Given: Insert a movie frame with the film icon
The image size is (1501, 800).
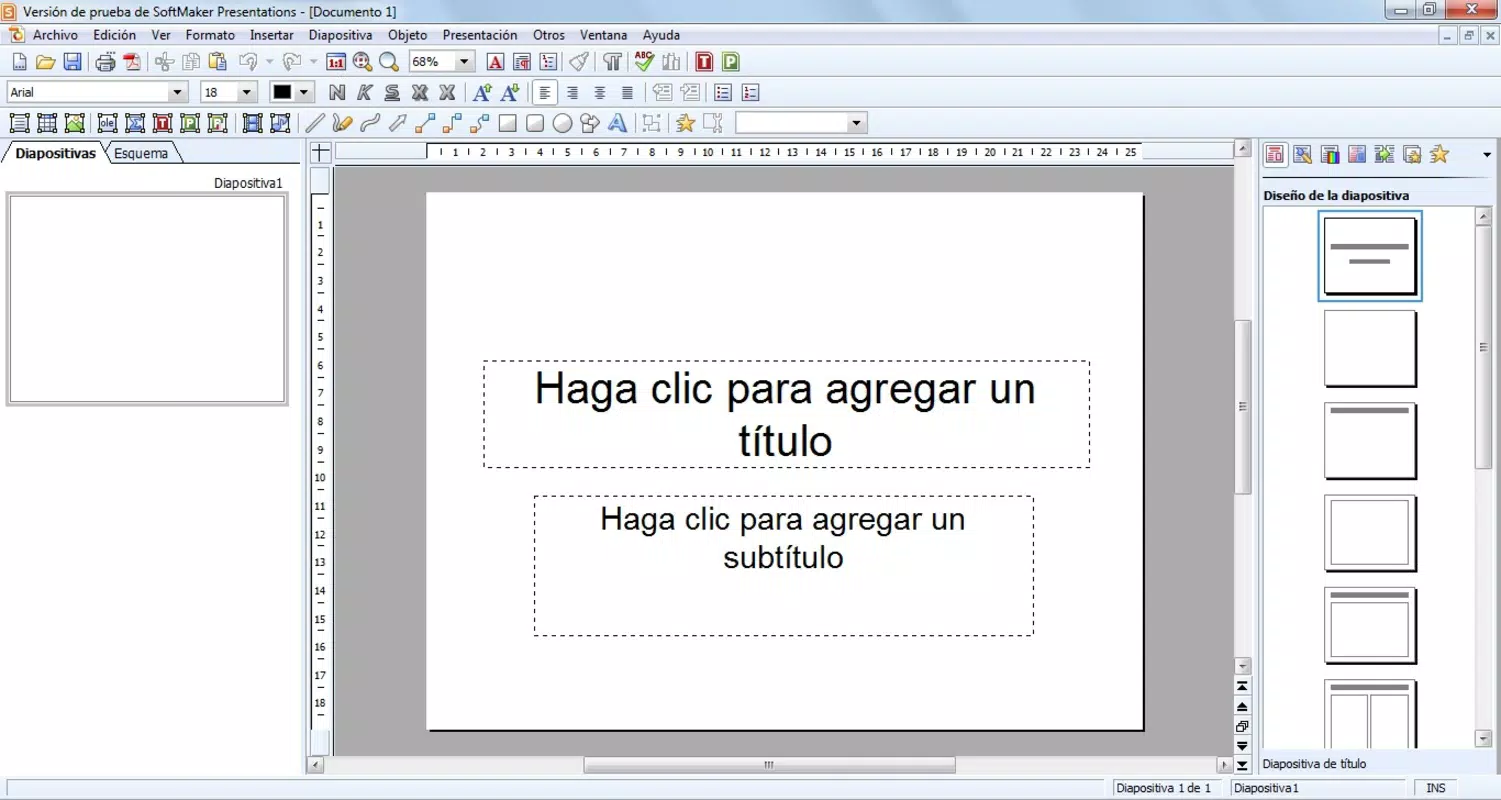Looking at the screenshot, I should pyautogui.click(x=252, y=123).
